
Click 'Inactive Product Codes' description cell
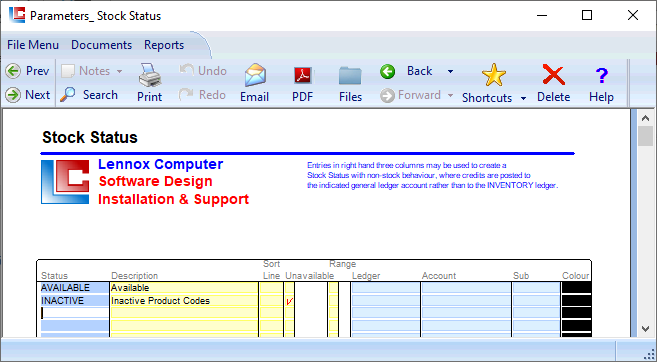click(x=184, y=301)
